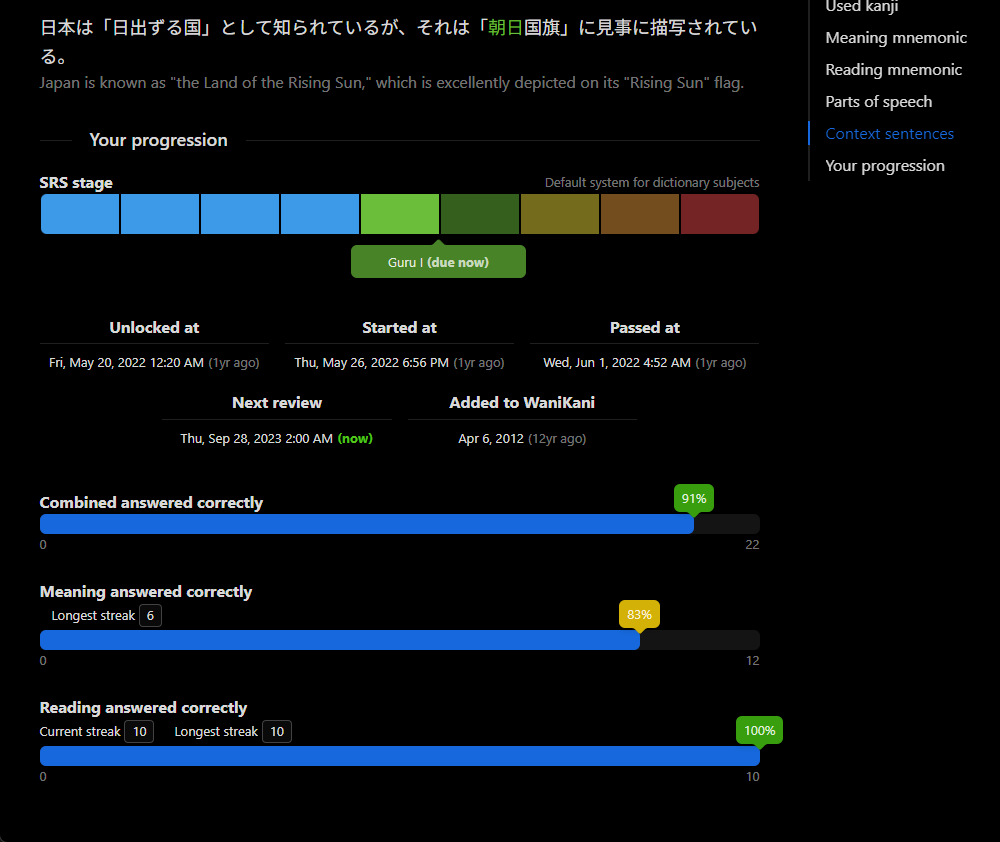Click the Guru I (due now) tooltip
The image size is (1000, 842).
[x=438, y=262]
